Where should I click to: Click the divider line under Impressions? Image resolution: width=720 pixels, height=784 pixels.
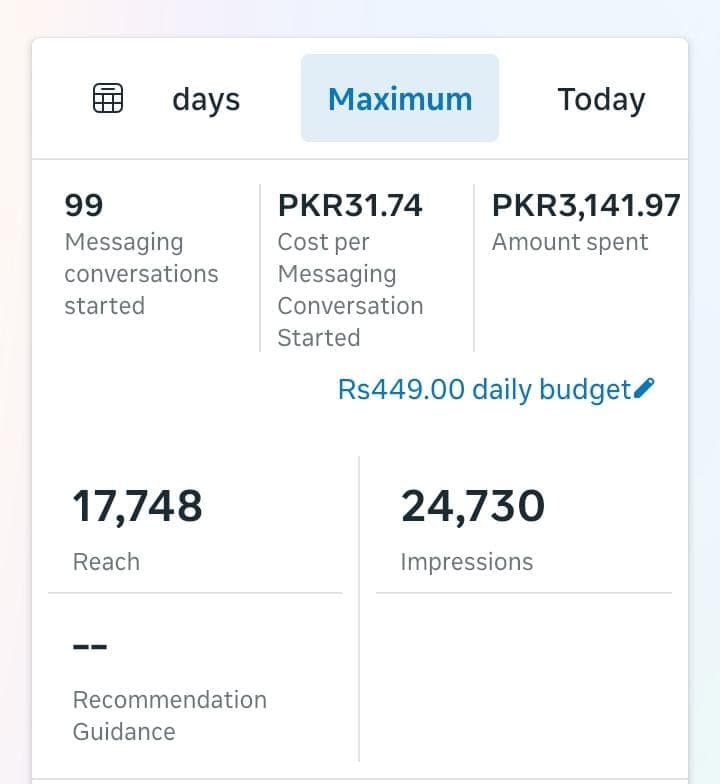tap(523, 593)
